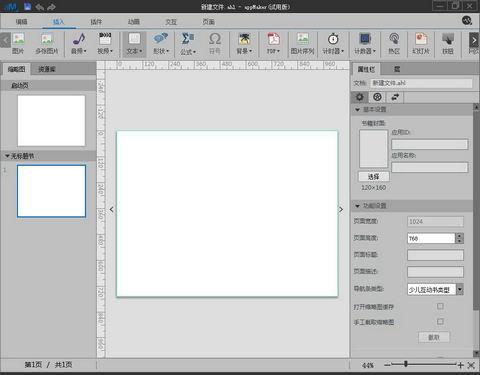Click the zoom out minus button
This screenshot has width=480, height=375.
coord(387,365)
